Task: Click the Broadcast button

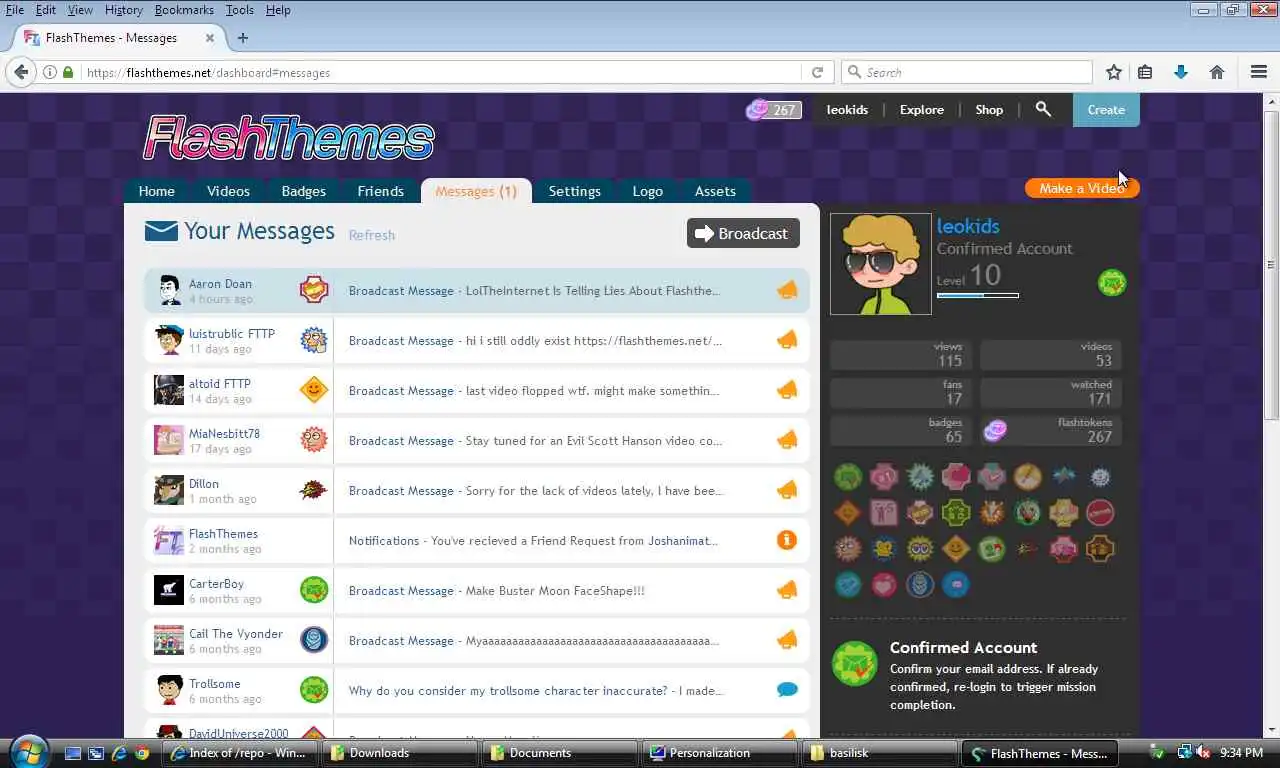Action: point(743,233)
